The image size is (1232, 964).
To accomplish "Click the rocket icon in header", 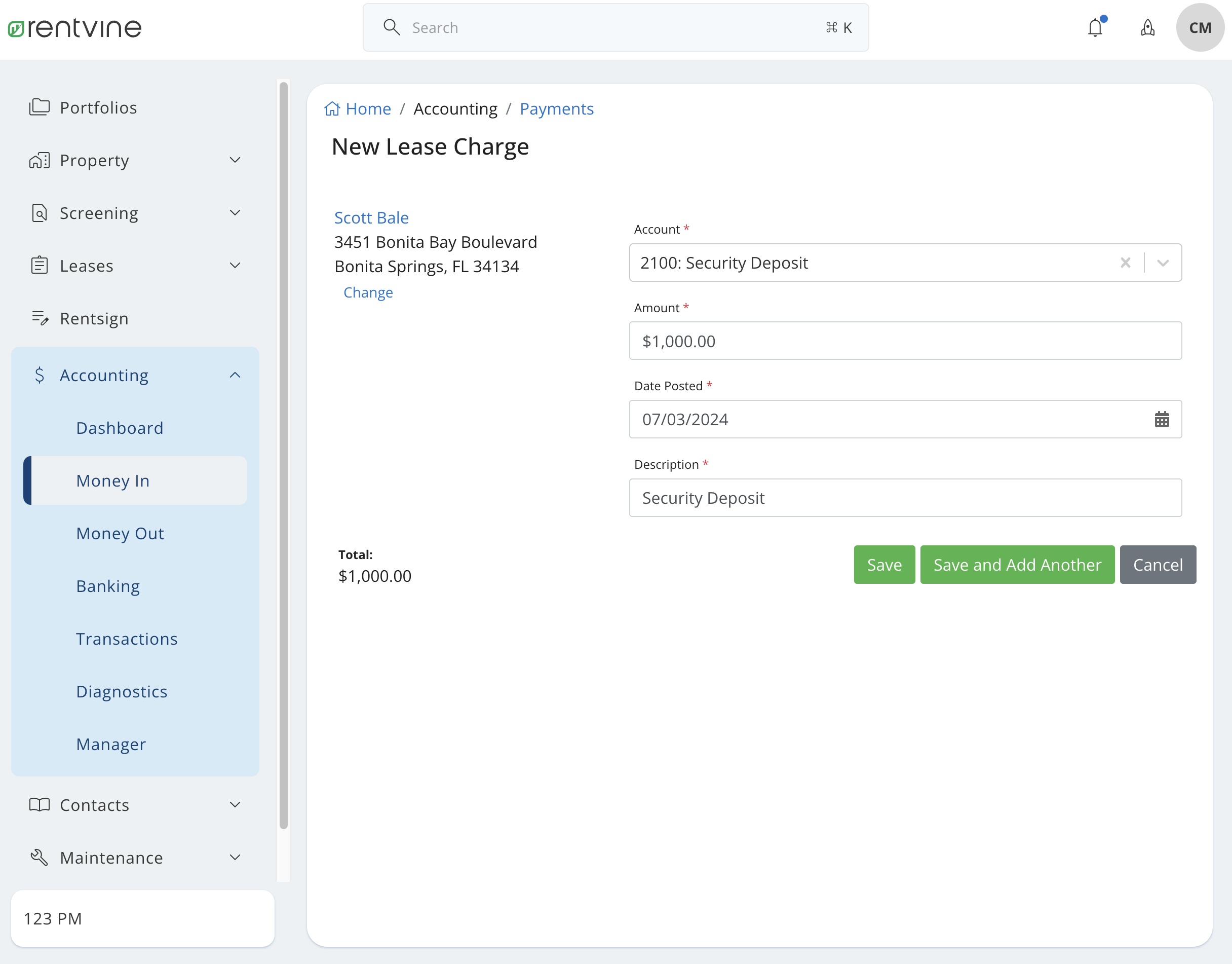I will point(1147,28).
